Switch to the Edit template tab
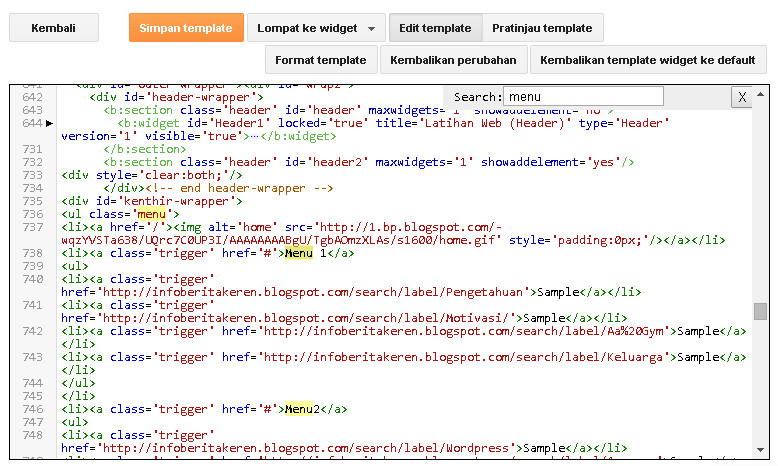The height and width of the screenshot is (466, 778). click(x=435, y=28)
